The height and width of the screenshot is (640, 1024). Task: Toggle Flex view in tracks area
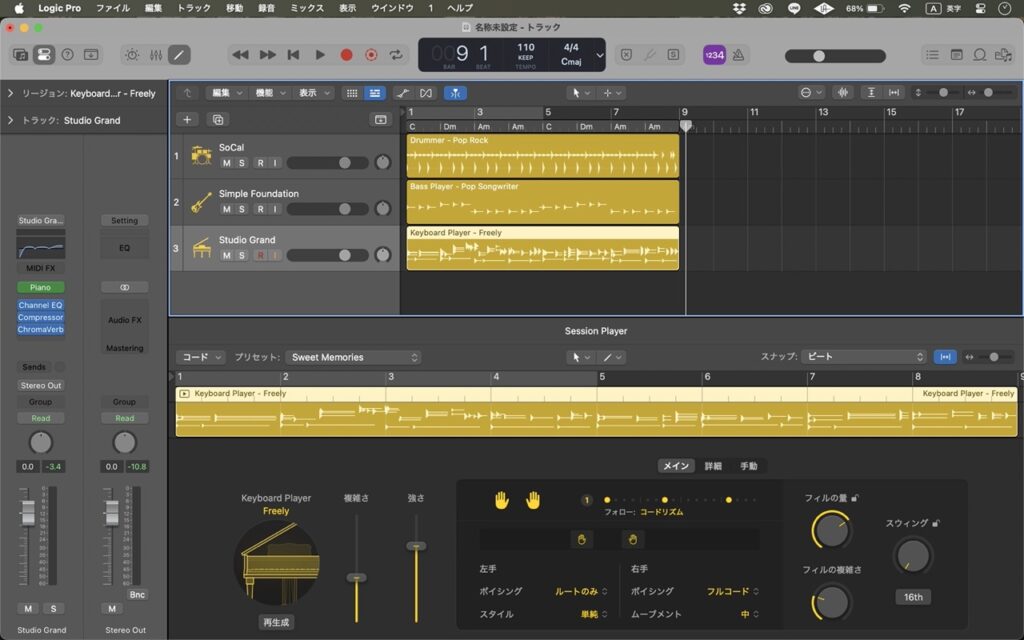426,93
